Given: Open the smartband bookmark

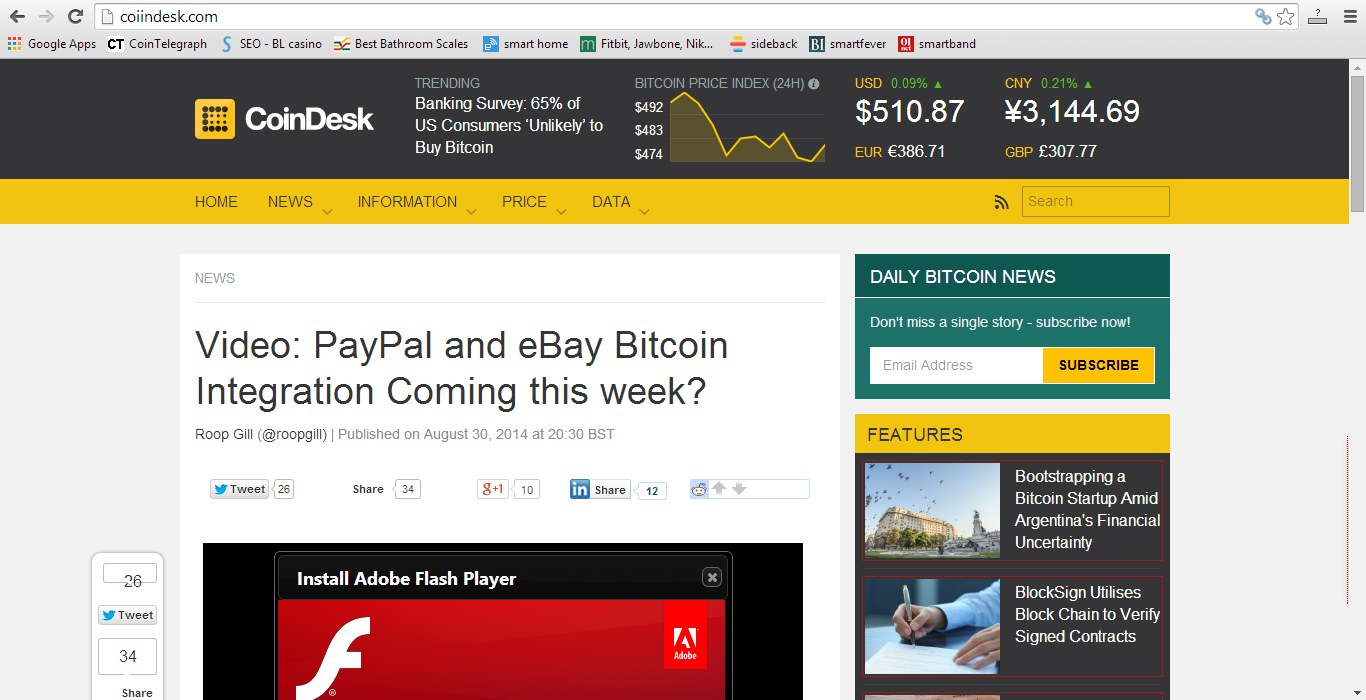Looking at the screenshot, I should (937, 44).
